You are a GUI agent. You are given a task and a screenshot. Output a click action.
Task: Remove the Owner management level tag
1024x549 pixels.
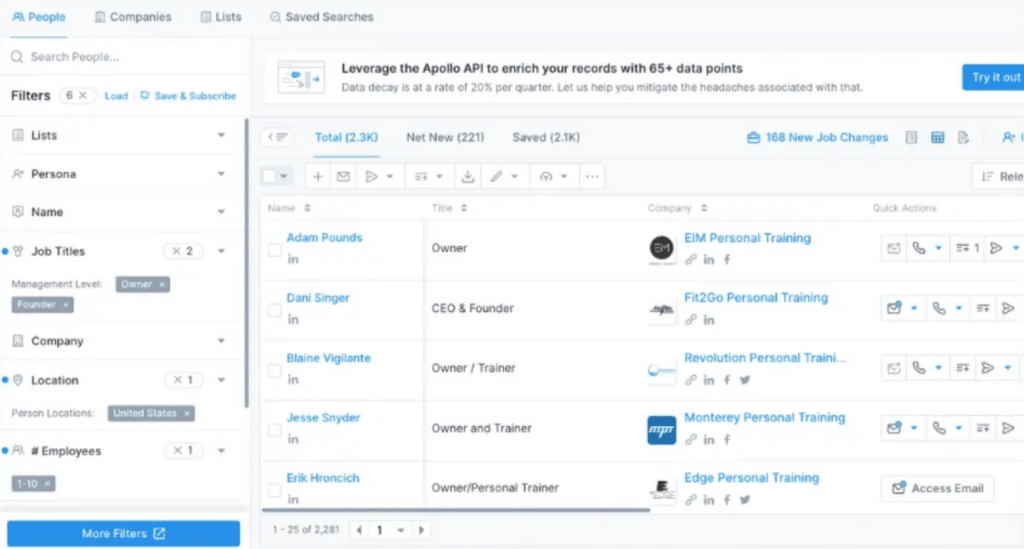pyautogui.click(x=162, y=284)
